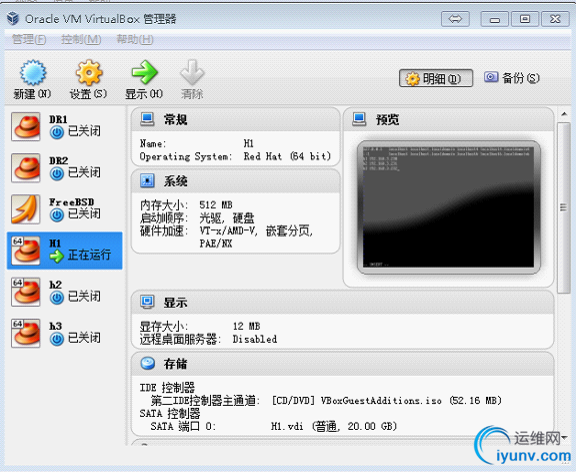Click the Preview (预览) section header

click(449, 120)
